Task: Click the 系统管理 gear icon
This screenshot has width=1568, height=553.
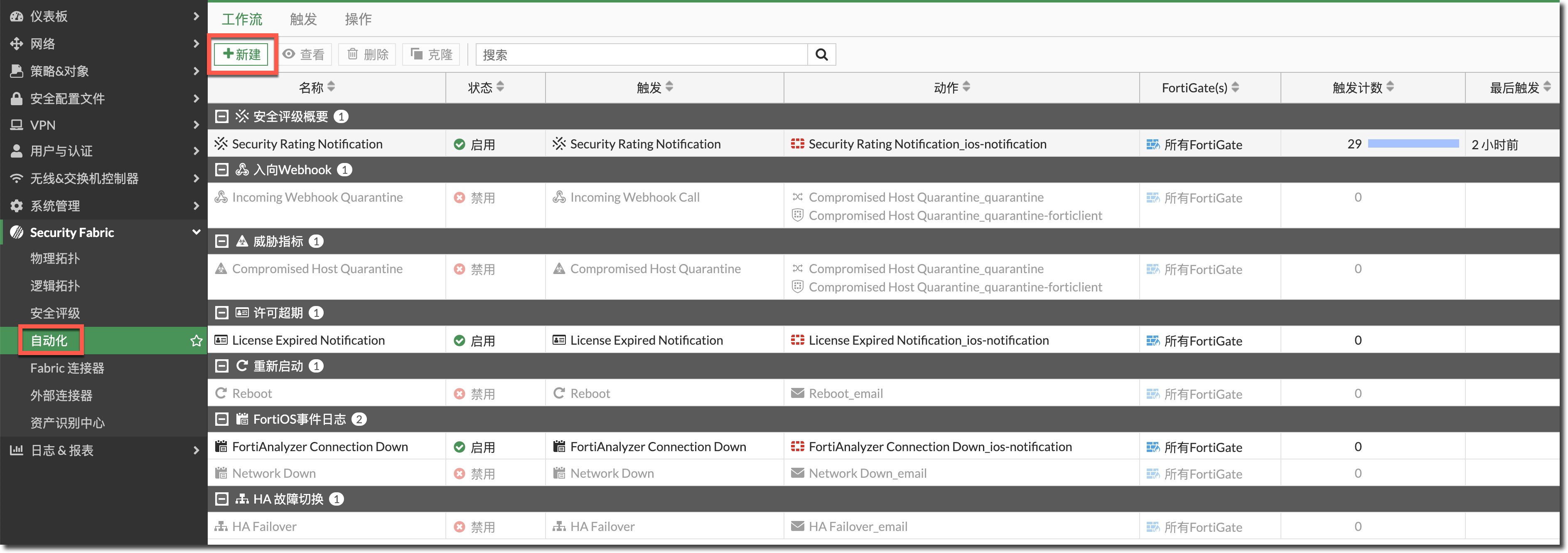Action: pyautogui.click(x=17, y=206)
